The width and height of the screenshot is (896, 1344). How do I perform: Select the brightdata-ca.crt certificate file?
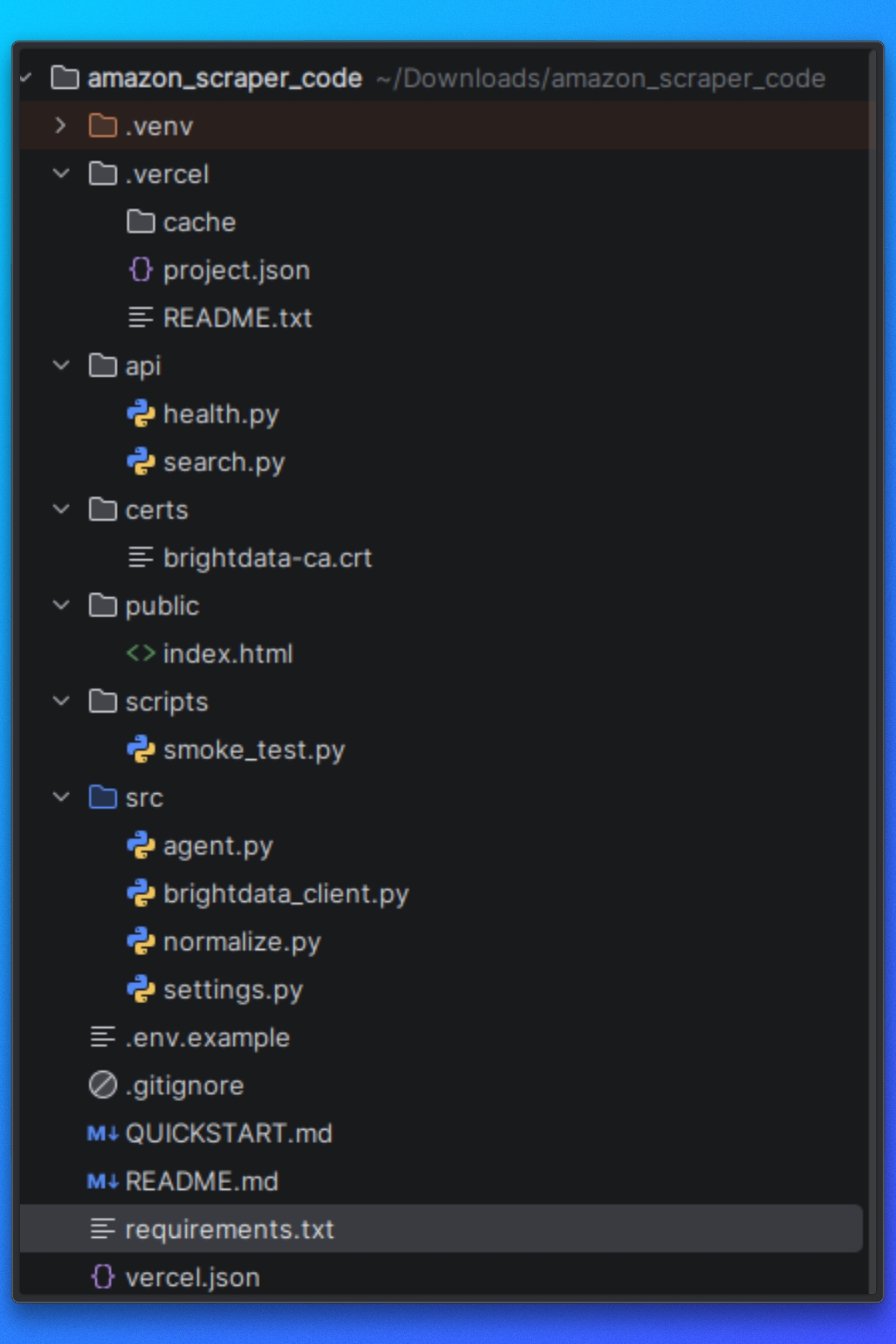[269, 558]
